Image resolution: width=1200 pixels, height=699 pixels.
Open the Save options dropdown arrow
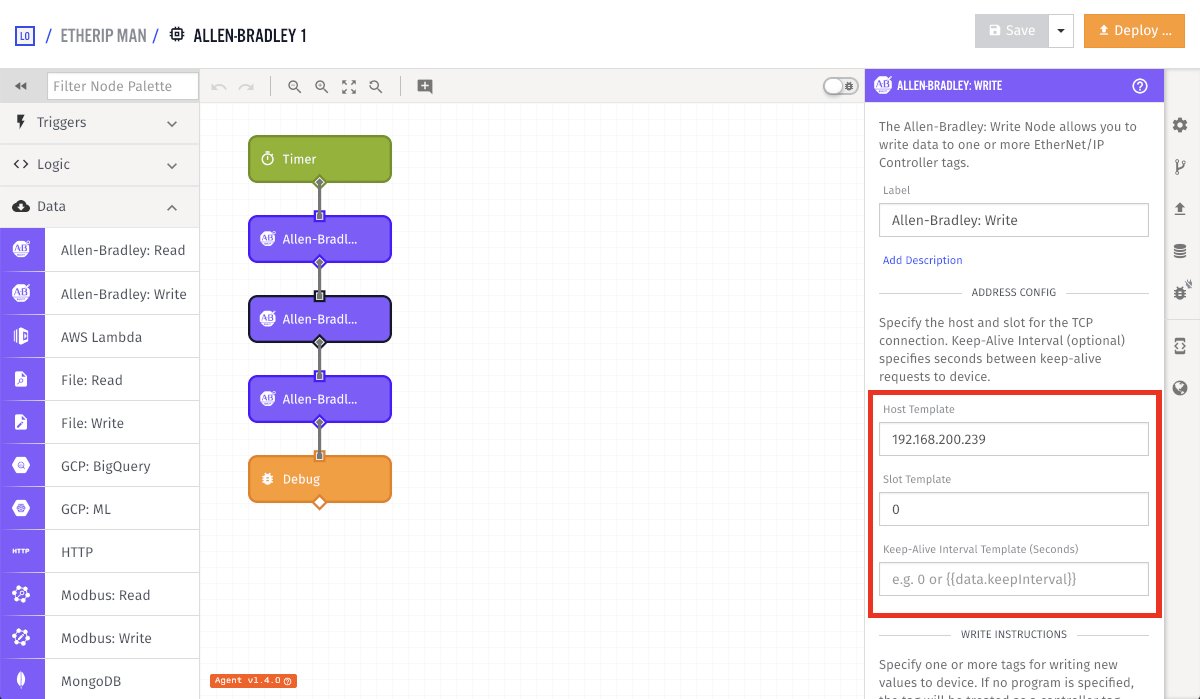point(1061,31)
